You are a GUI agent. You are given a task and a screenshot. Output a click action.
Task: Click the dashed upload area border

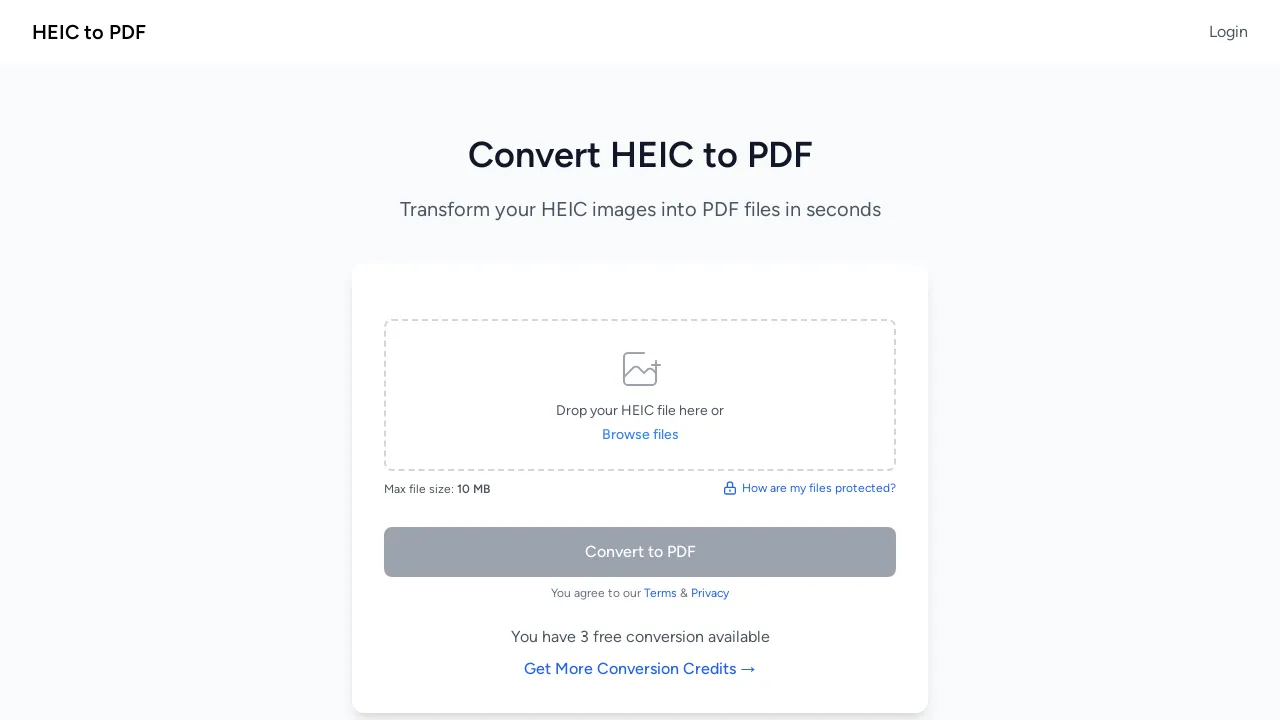(640, 320)
